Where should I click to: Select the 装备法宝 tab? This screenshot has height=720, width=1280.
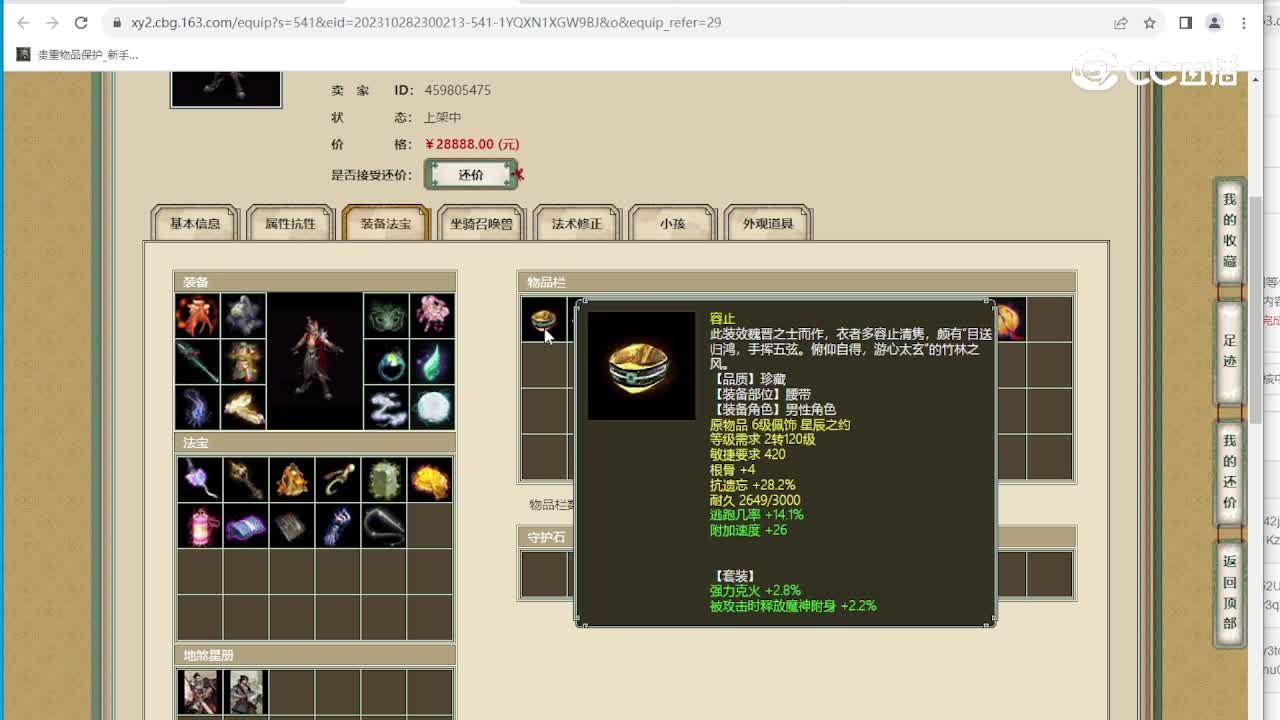click(386, 223)
